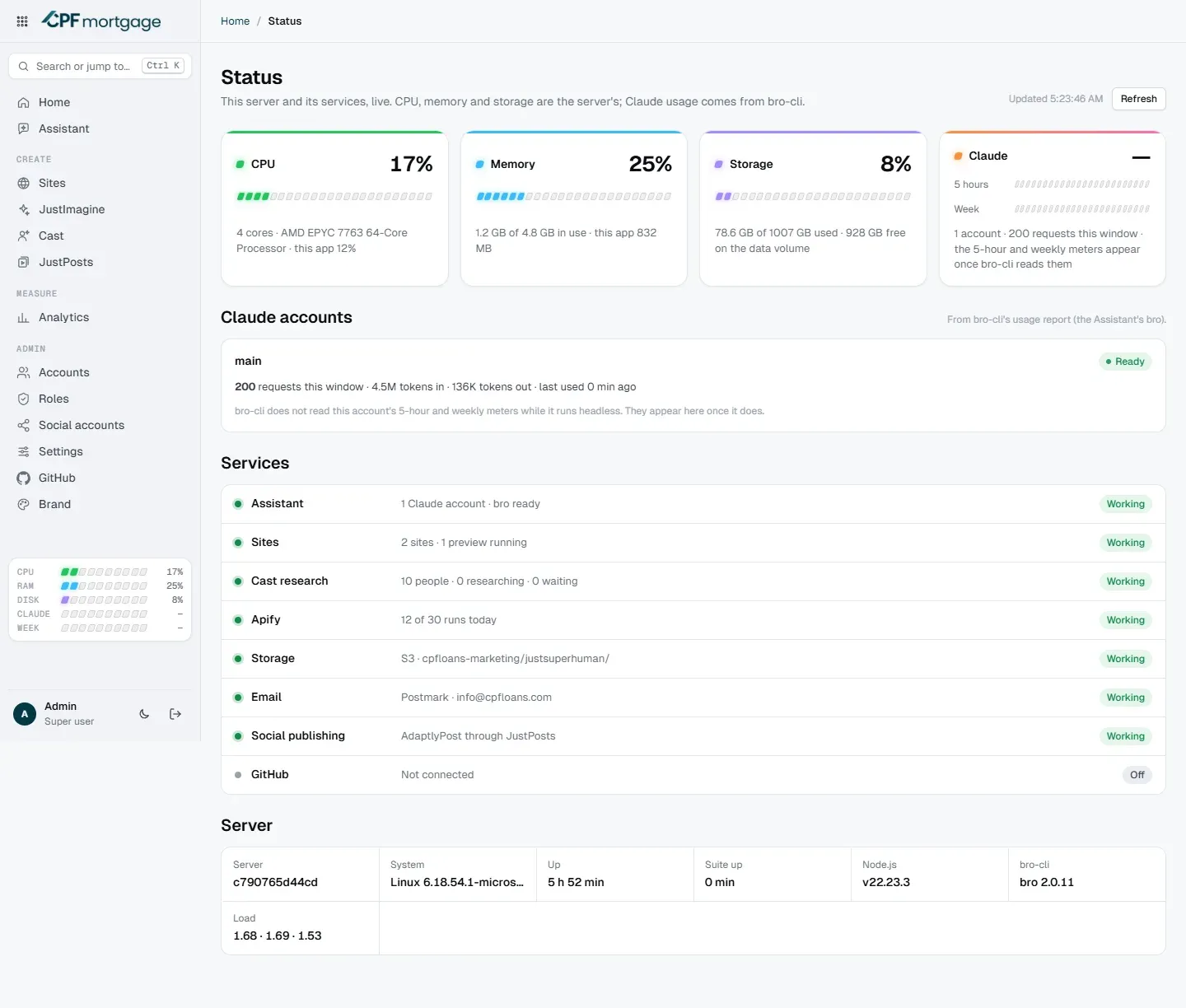Click the Accounts people icon

(24, 372)
